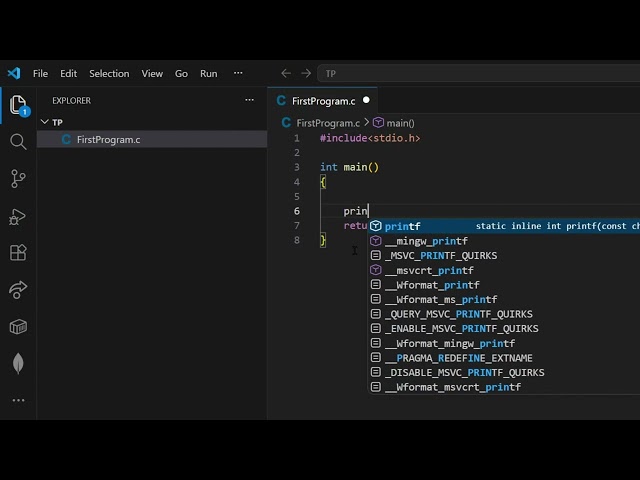Select __Wformat_printf suggestion
Image resolution: width=640 pixels, height=480 pixels.
coord(504,285)
